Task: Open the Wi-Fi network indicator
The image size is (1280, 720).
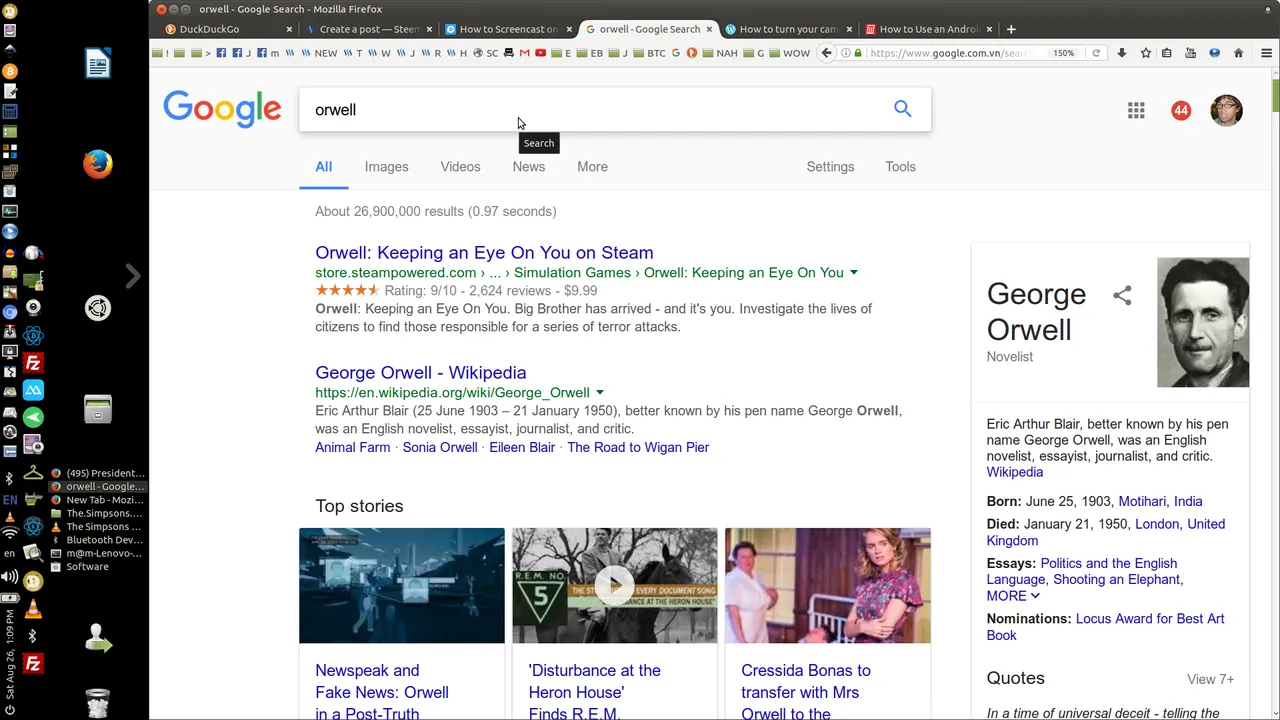Action: tap(10, 534)
